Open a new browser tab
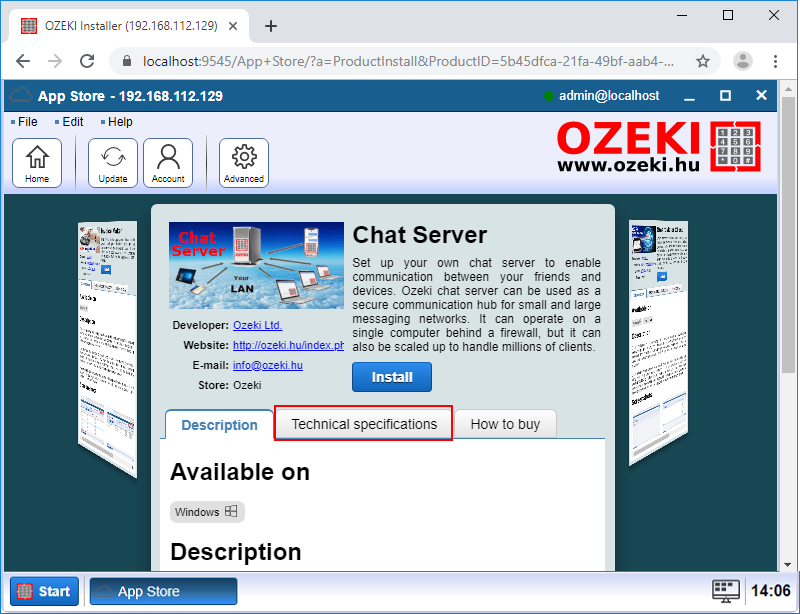 pyautogui.click(x=271, y=26)
